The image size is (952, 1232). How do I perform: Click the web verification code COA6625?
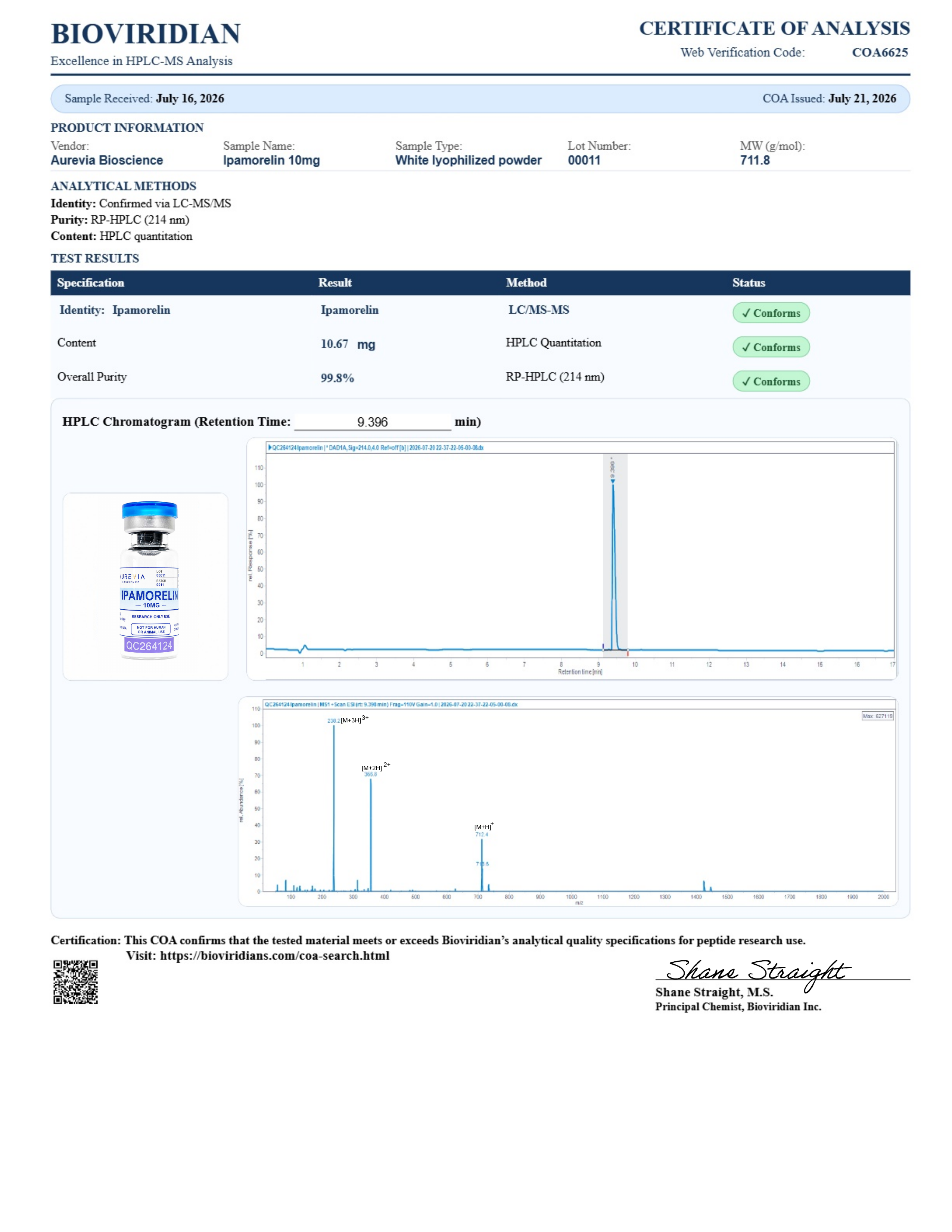tap(880, 53)
